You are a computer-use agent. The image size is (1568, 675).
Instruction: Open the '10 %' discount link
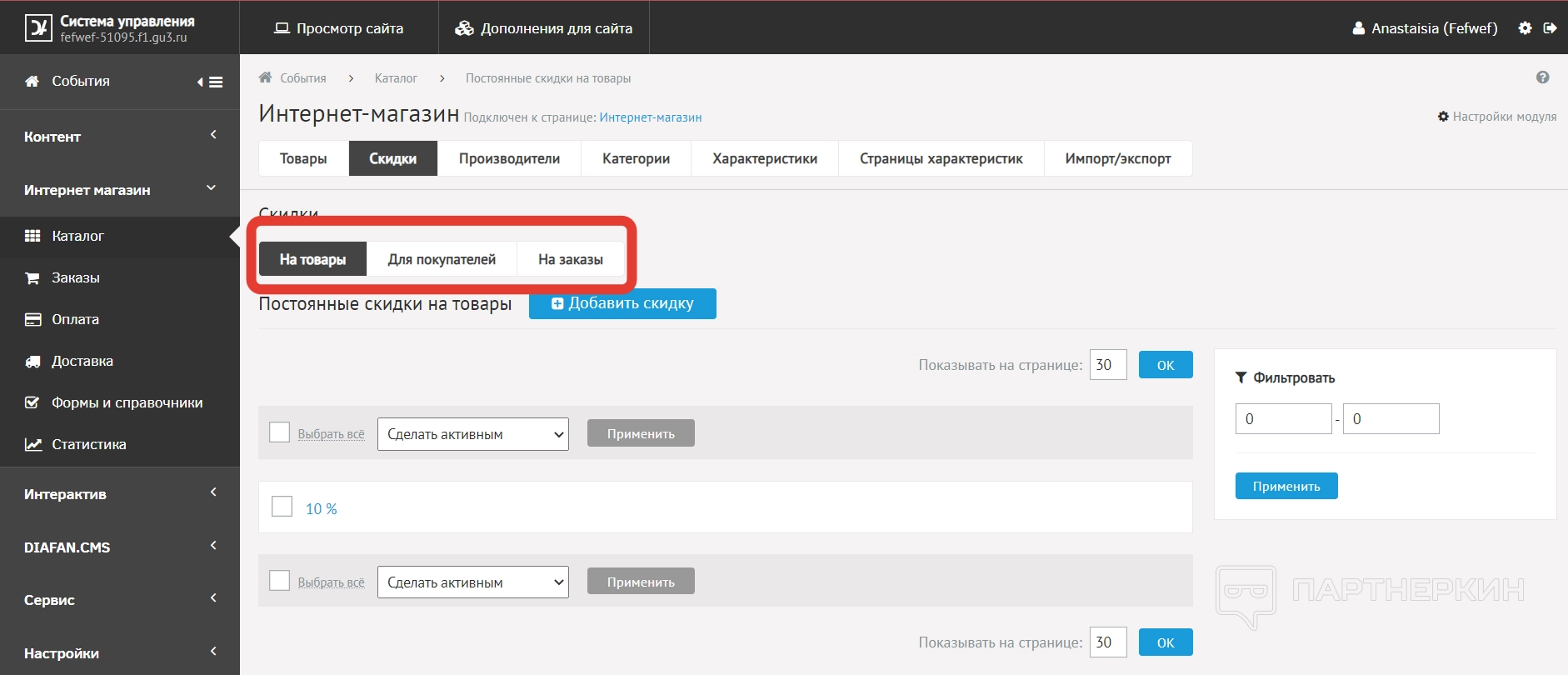click(321, 509)
